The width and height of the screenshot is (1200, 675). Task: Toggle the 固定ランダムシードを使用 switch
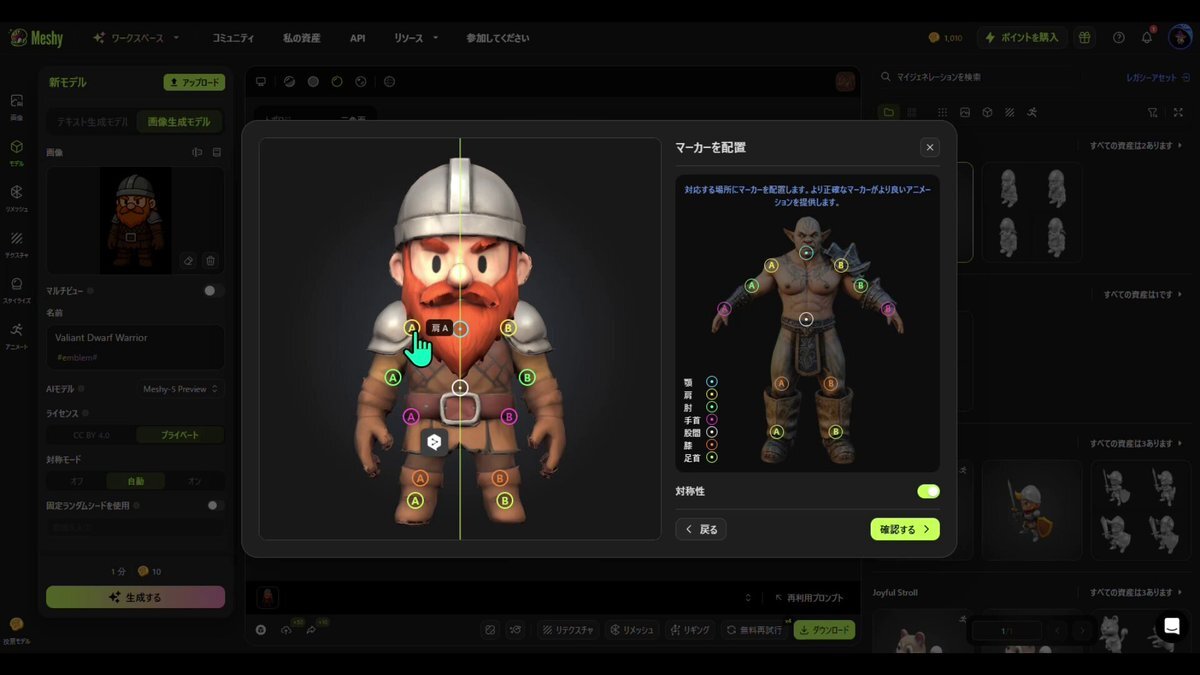click(x=214, y=505)
